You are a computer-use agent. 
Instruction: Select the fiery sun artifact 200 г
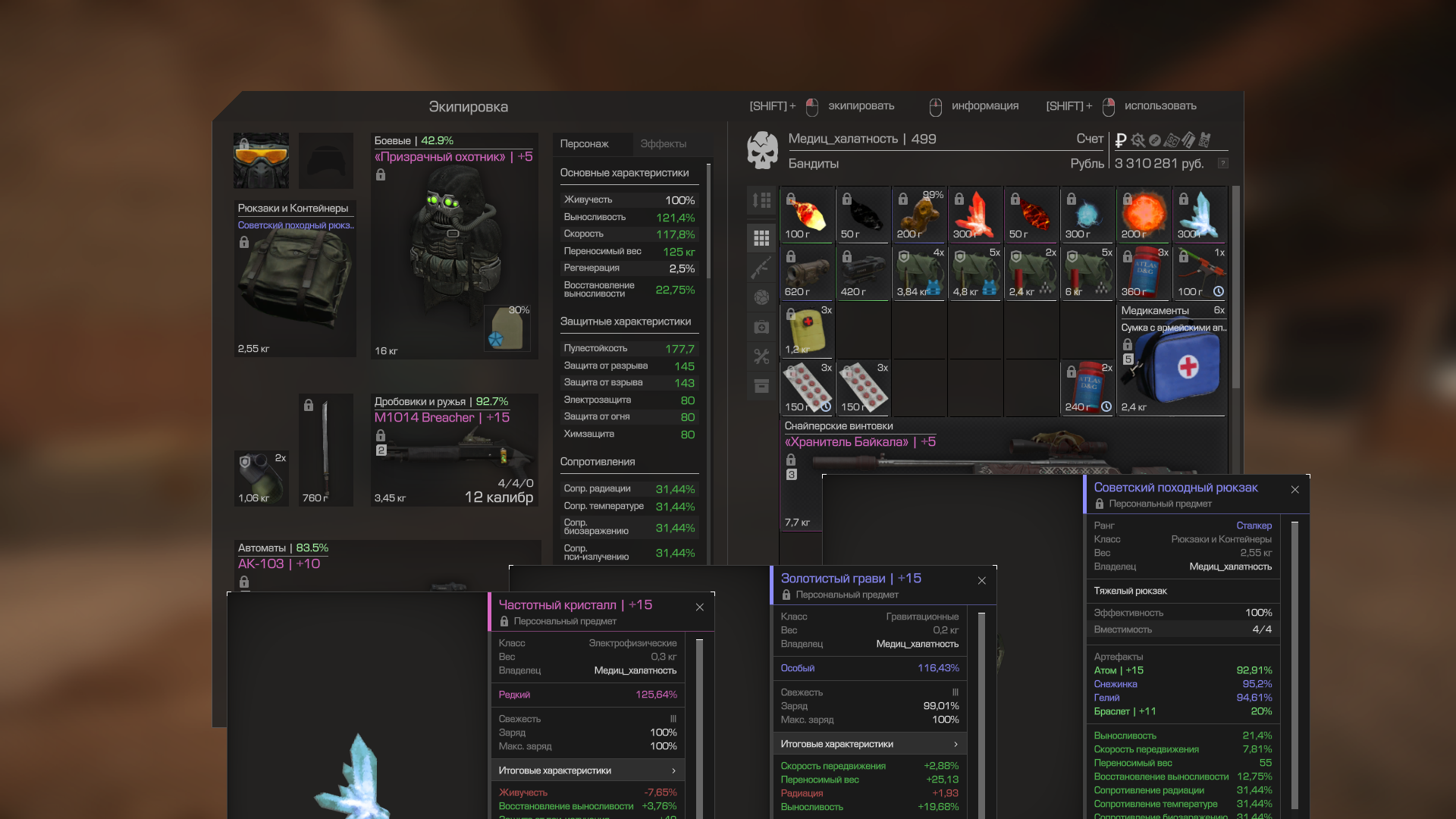point(1144,215)
